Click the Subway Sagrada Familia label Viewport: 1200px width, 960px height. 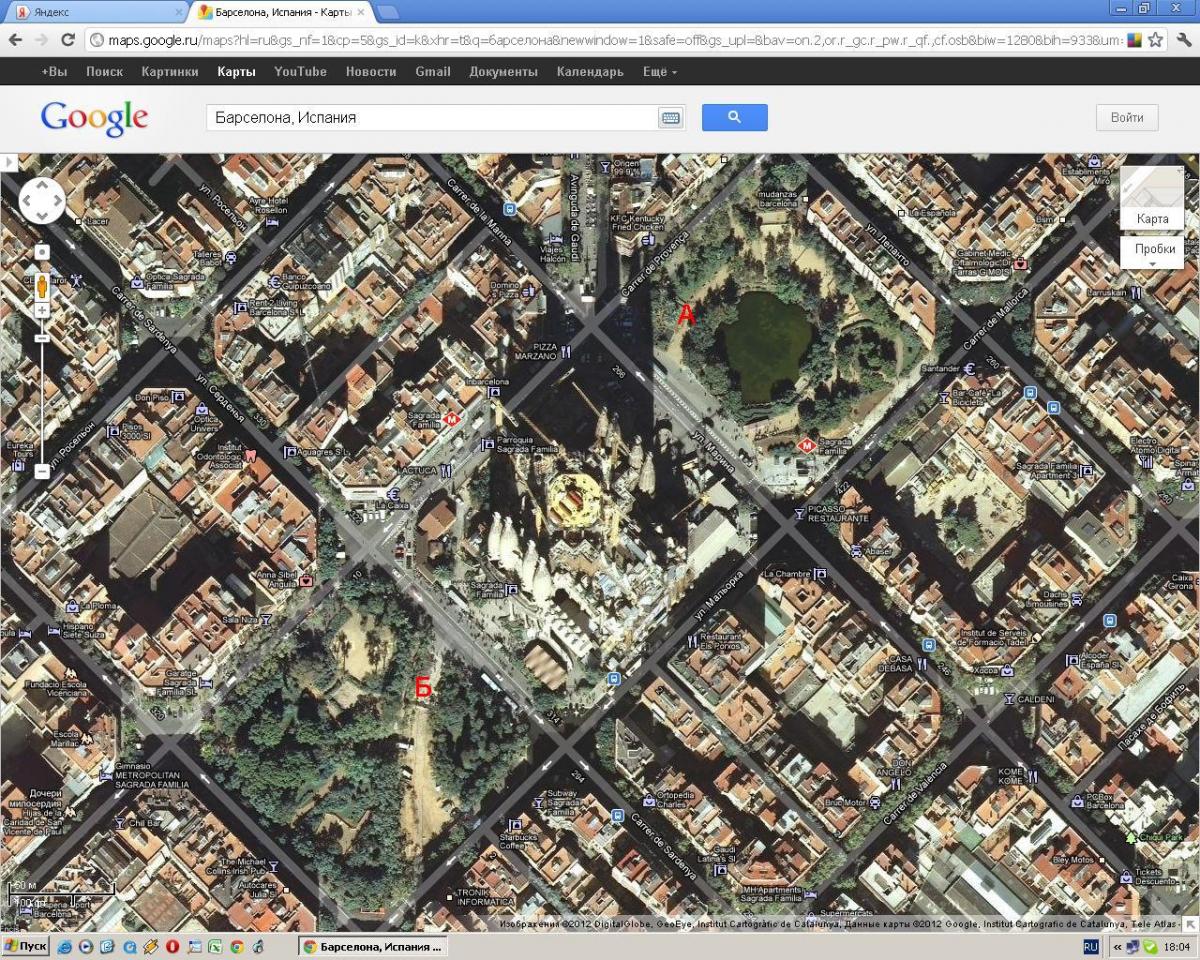563,803
